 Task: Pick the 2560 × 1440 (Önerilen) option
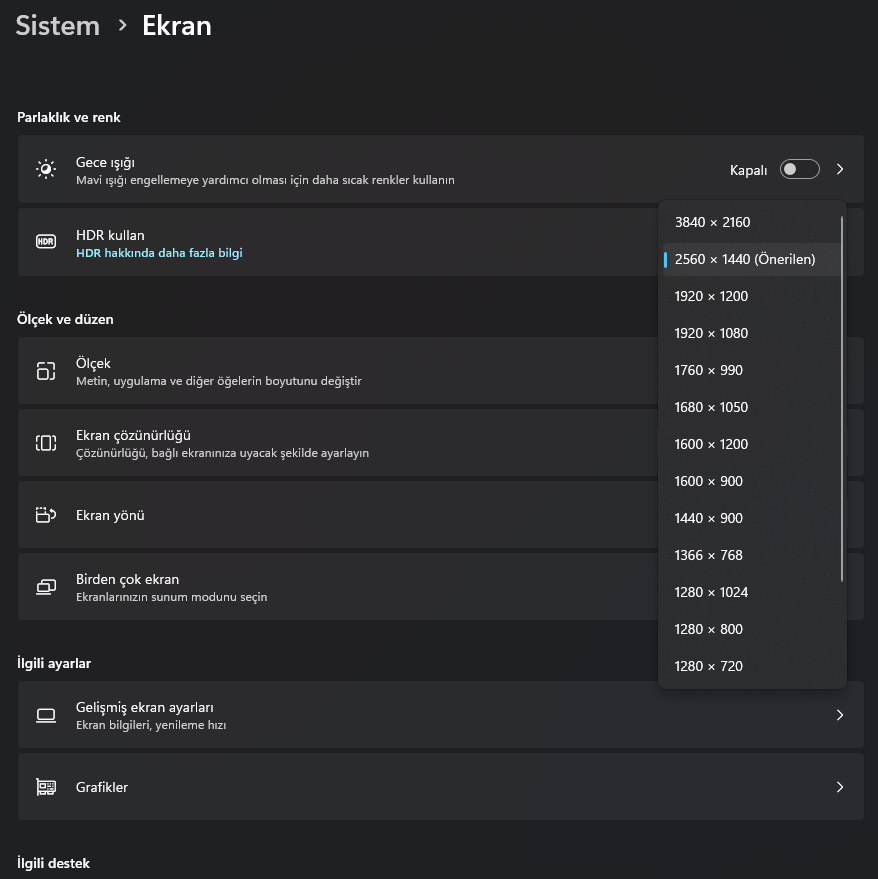745,259
